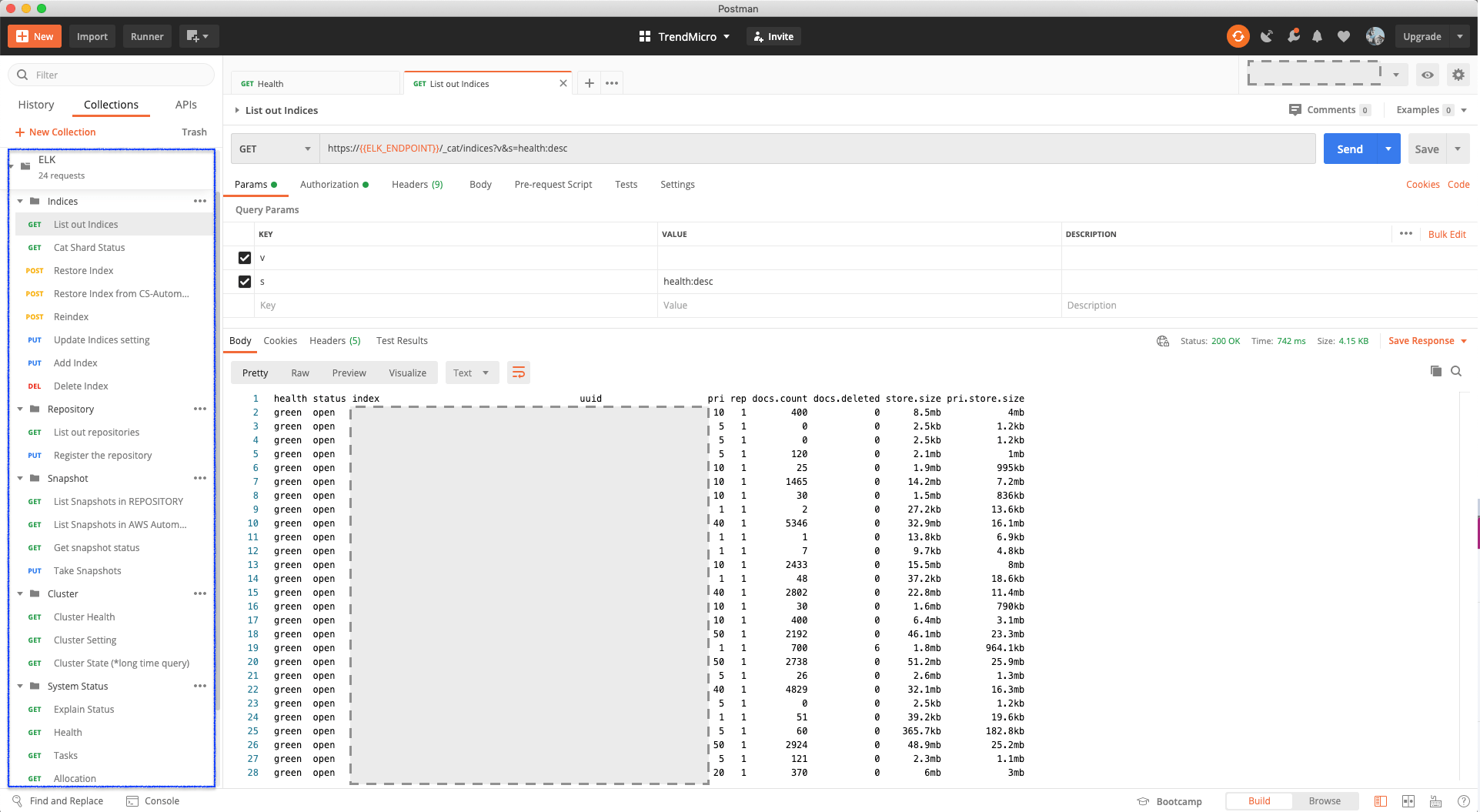Open the System Status folder options ellipsis
The image size is (1480, 812).
(x=200, y=686)
